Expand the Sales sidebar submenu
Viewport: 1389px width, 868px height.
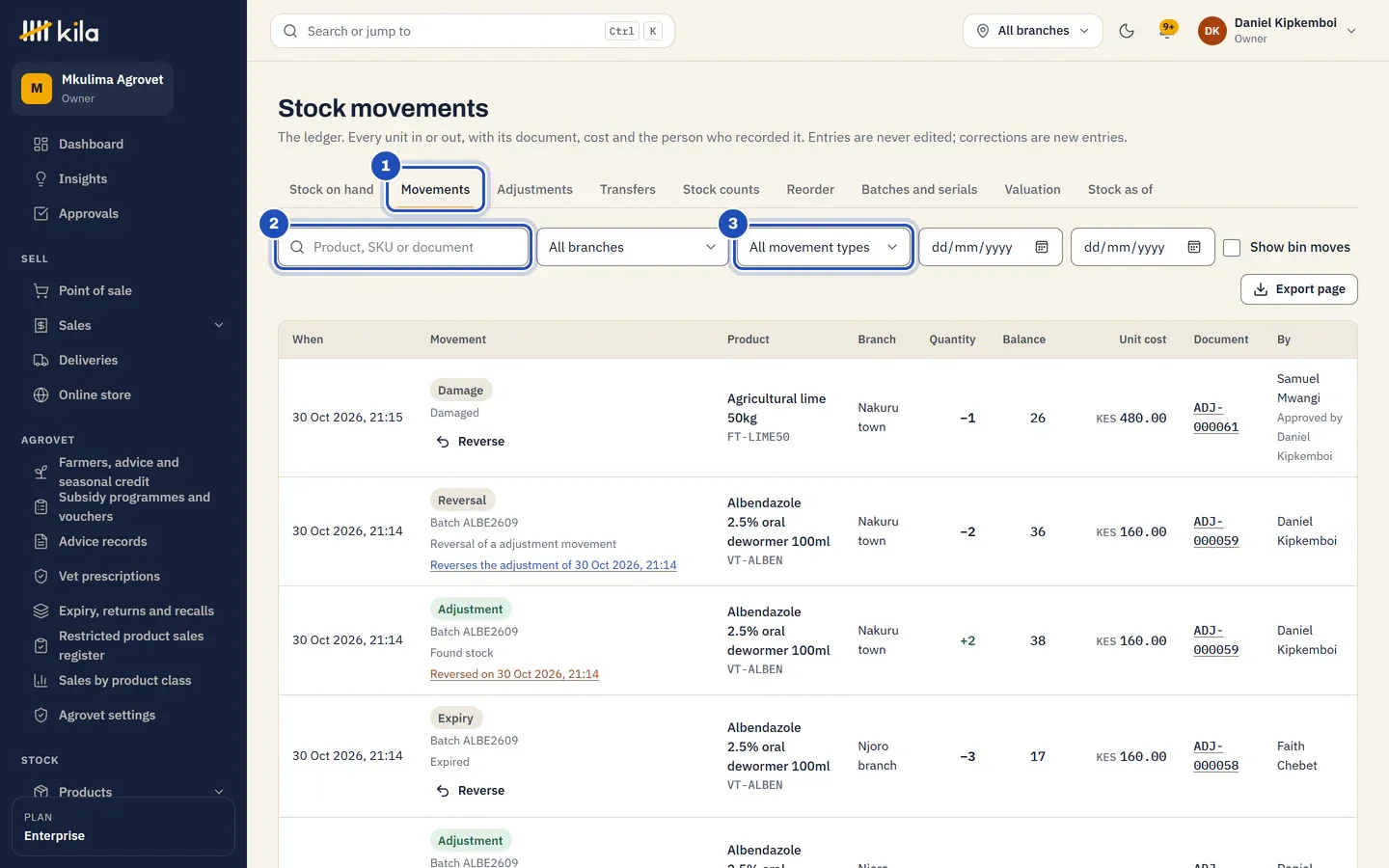[x=219, y=325]
